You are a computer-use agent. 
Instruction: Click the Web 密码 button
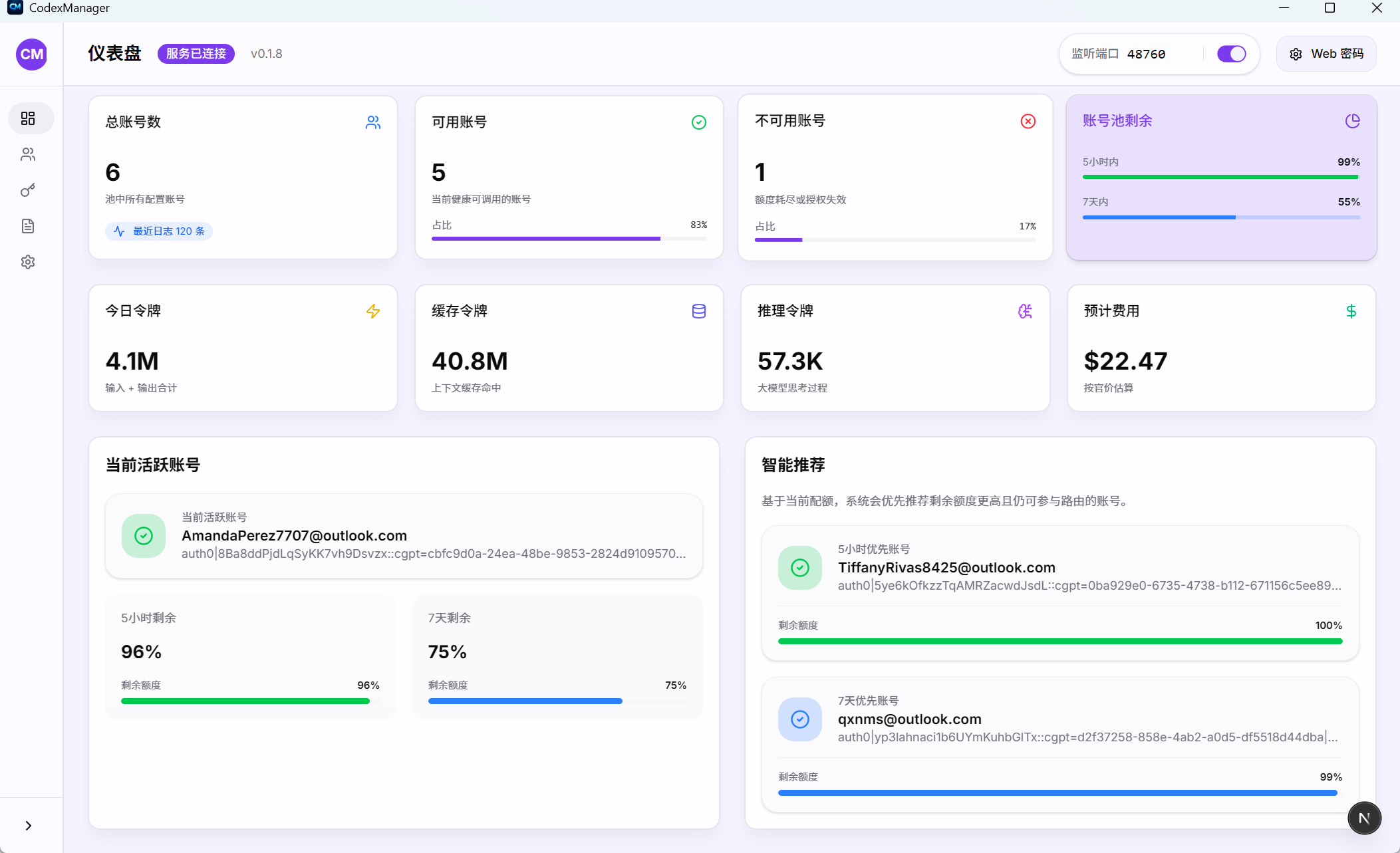1326,54
